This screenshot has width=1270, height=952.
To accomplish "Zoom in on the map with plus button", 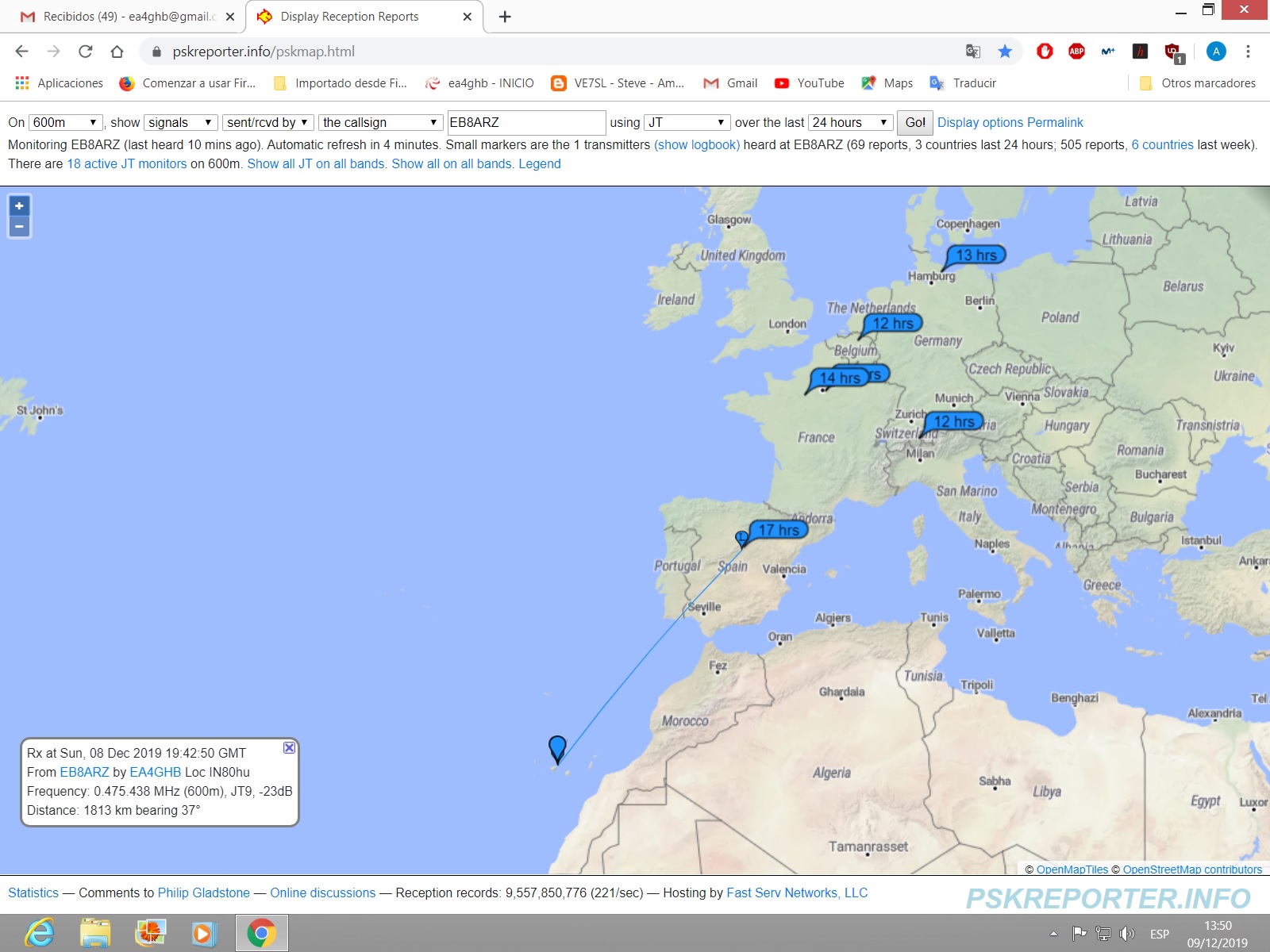I will (19, 206).
